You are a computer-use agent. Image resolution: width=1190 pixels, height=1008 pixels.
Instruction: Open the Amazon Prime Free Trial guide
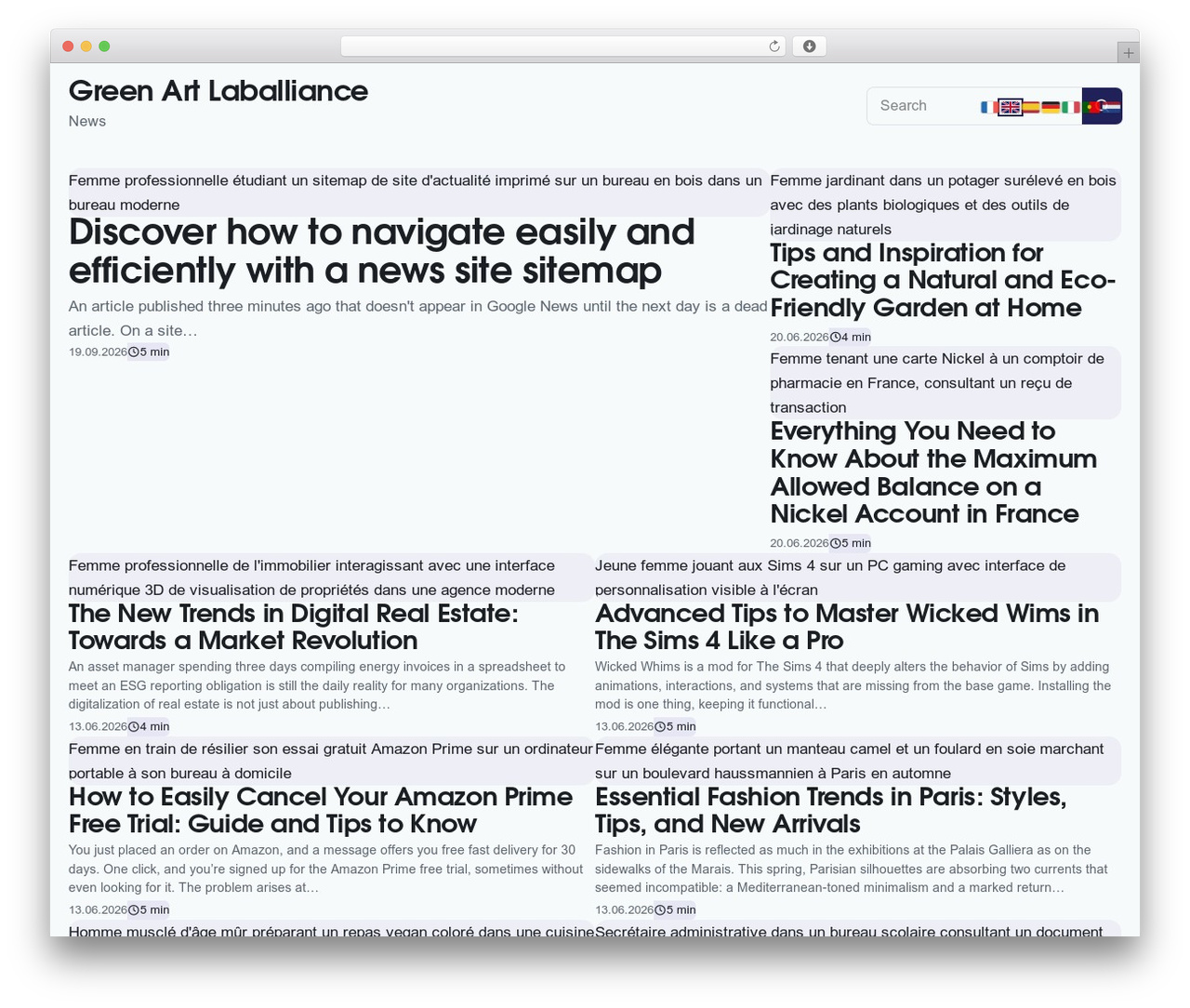[321, 810]
